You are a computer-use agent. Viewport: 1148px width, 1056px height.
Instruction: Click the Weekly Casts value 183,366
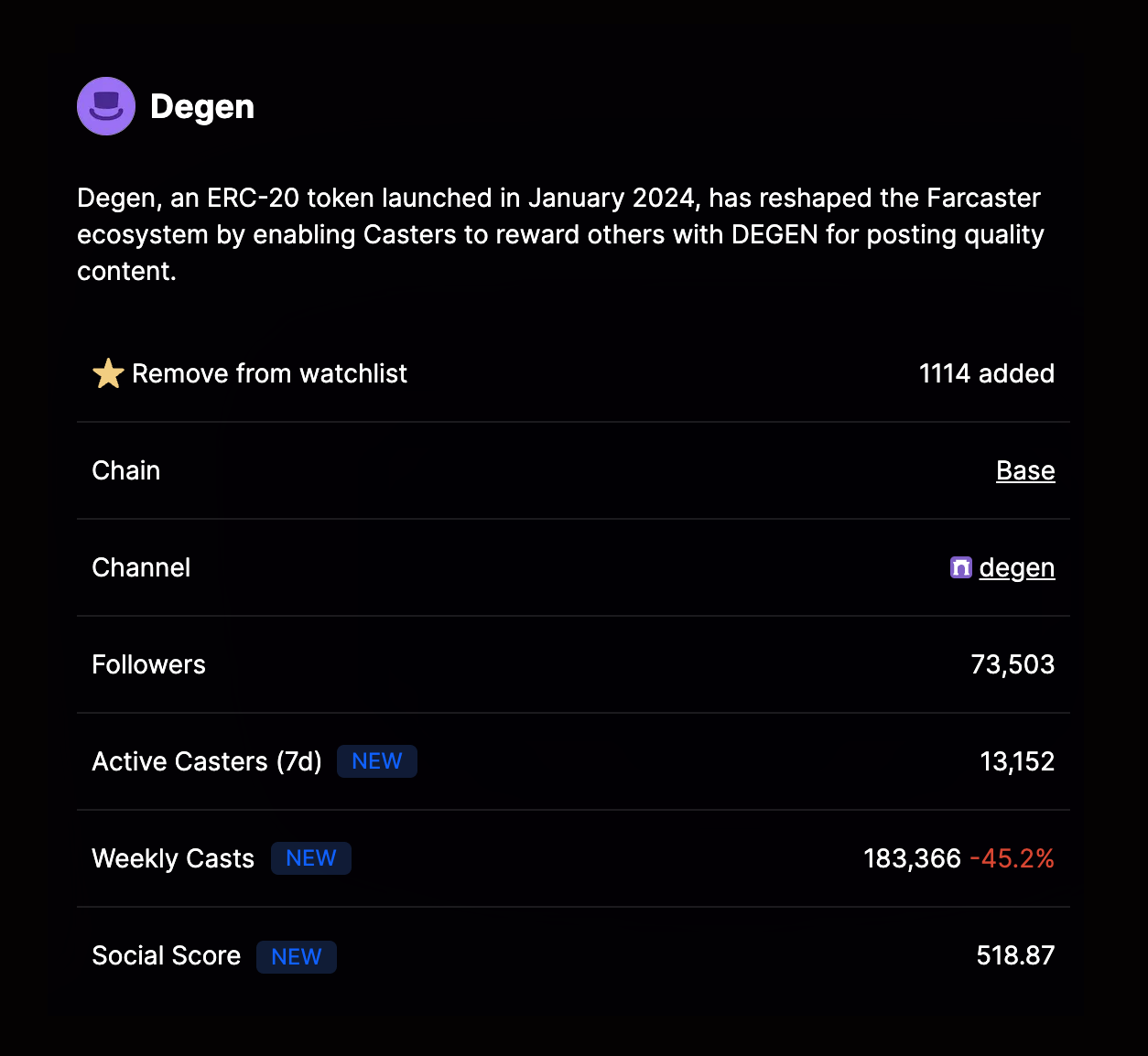[x=912, y=858]
